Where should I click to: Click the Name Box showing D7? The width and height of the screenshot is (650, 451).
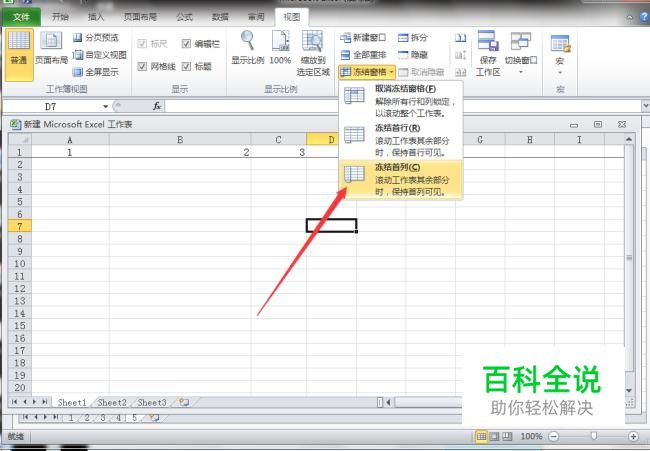point(51,107)
